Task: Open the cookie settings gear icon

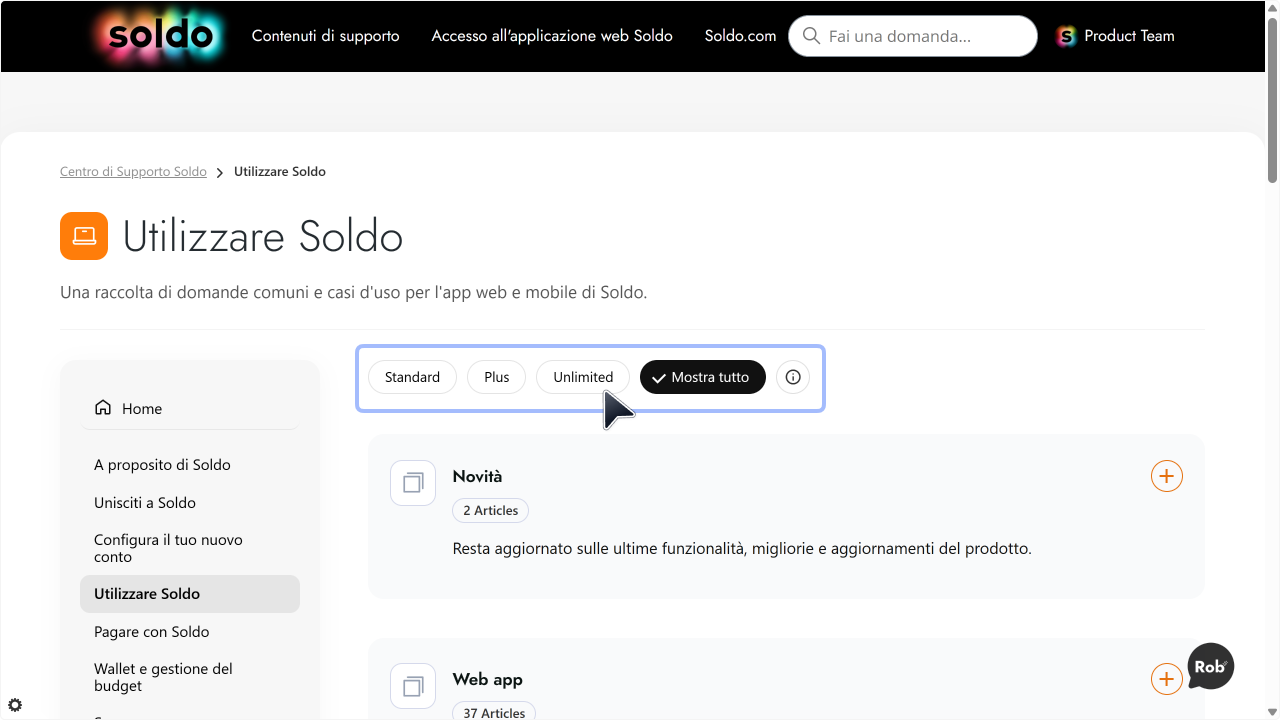Action: [15, 705]
